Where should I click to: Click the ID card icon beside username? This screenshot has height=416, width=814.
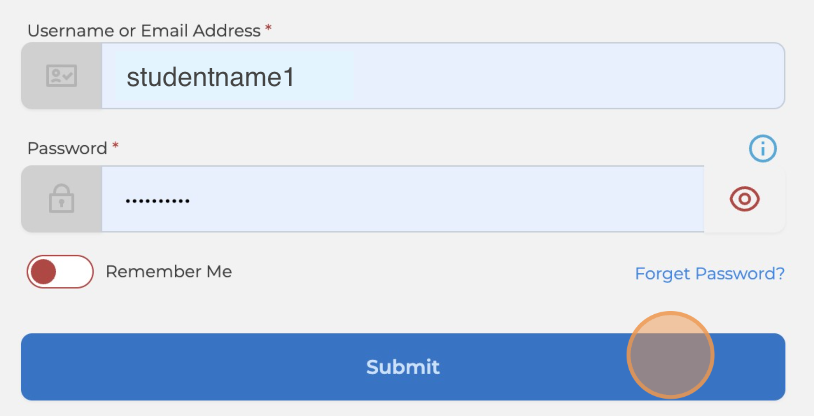pos(61,76)
